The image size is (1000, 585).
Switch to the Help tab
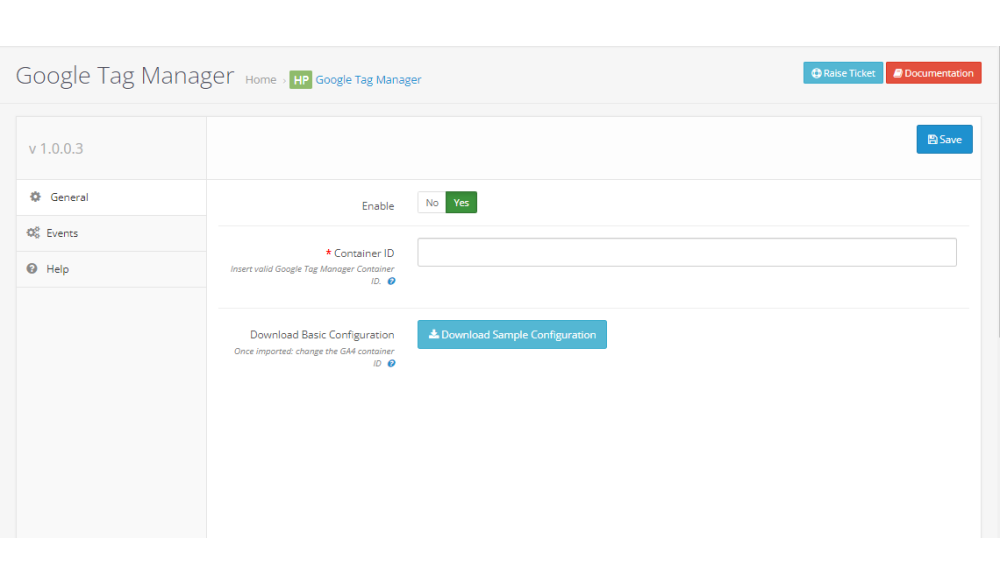click(58, 269)
